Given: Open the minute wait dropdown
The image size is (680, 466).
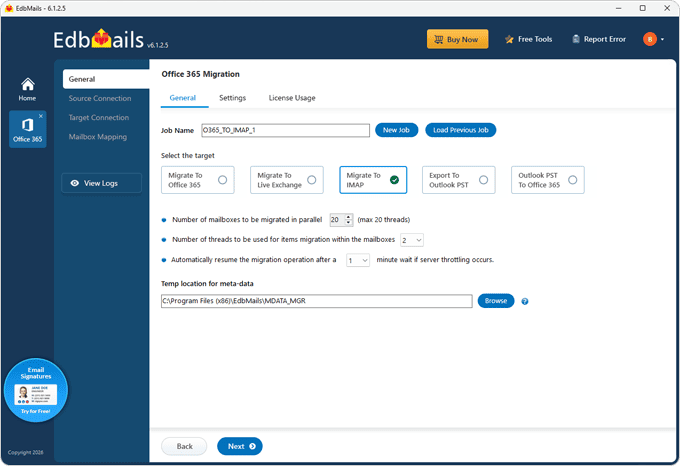Looking at the screenshot, I should pyautogui.click(x=358, y=260).
